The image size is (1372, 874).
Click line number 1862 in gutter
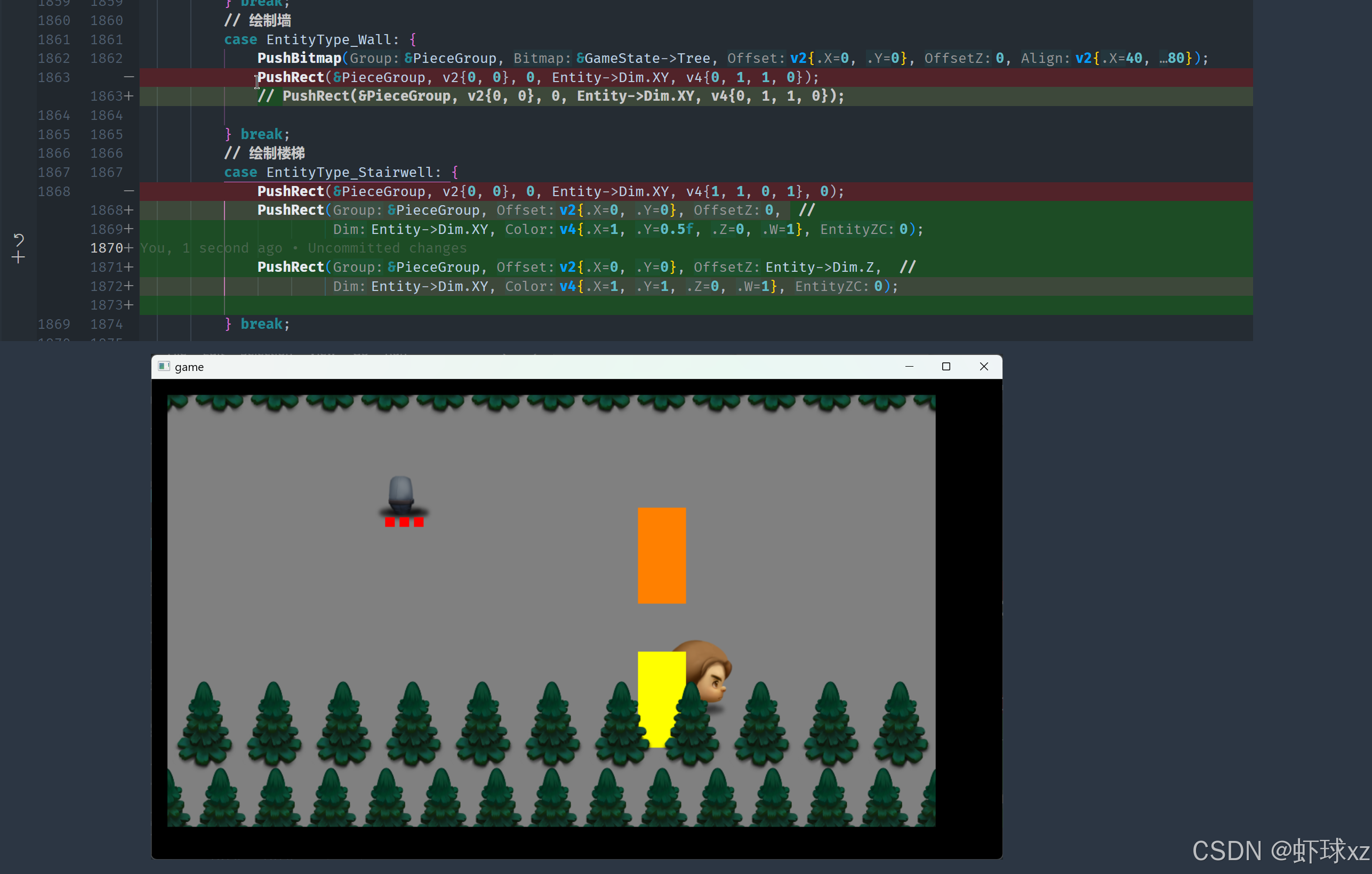(107, 58)
